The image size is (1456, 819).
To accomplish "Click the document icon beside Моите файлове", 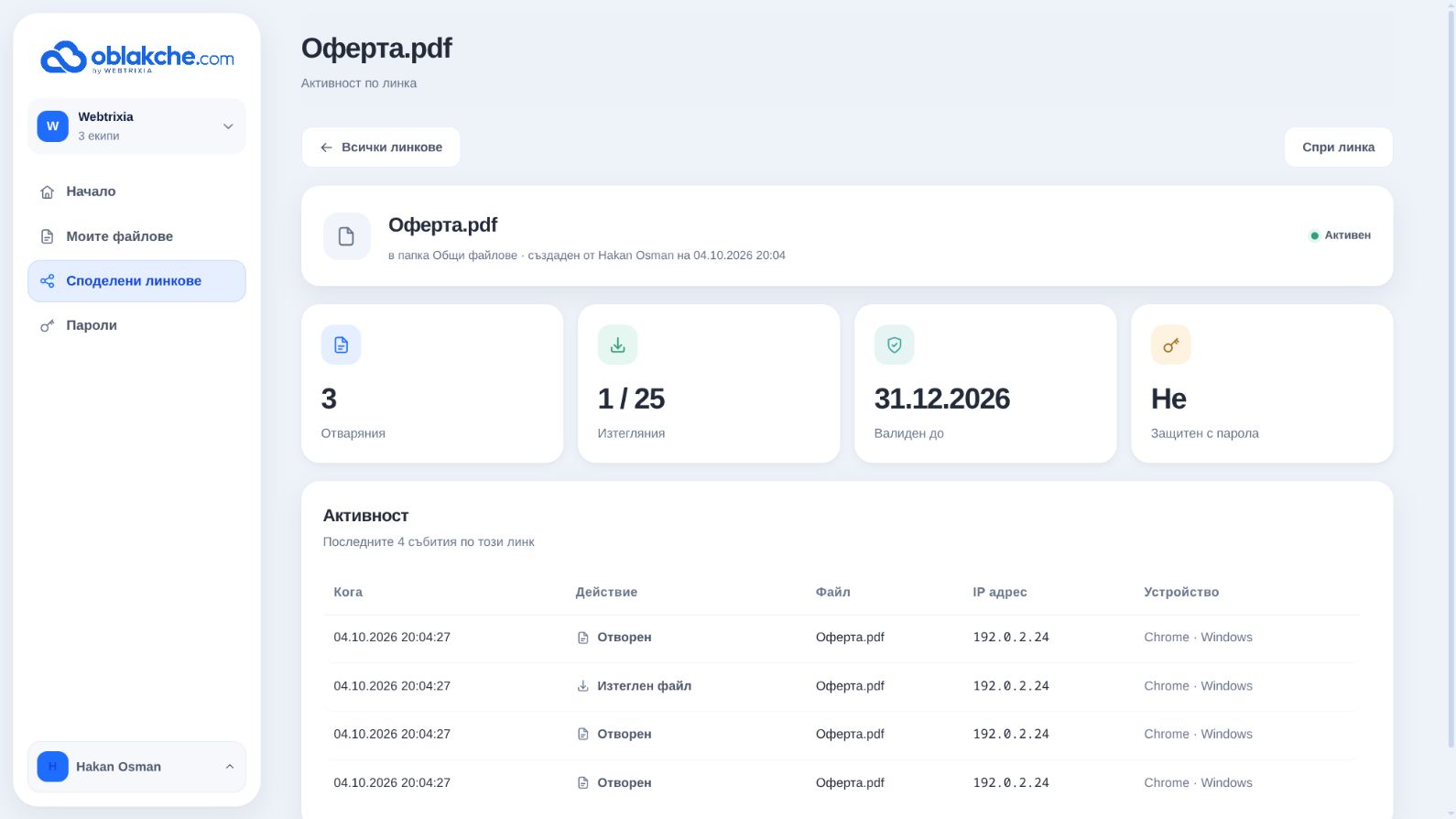I will pos(48,236).
